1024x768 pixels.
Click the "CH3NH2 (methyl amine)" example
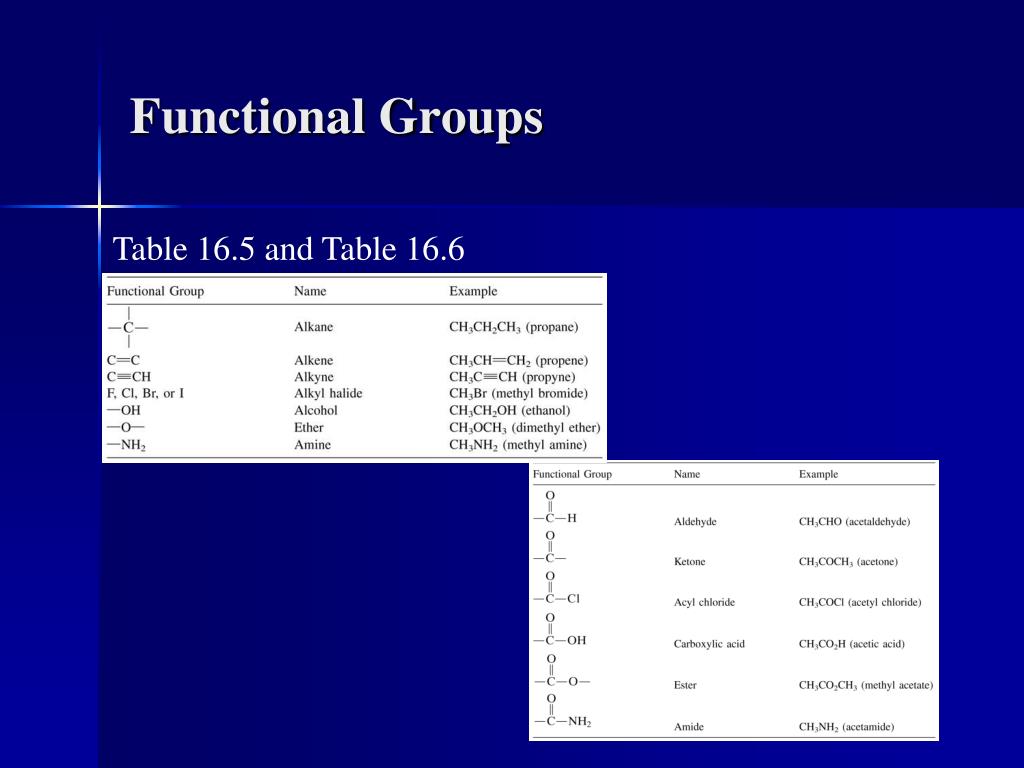[x=517, y=445]
